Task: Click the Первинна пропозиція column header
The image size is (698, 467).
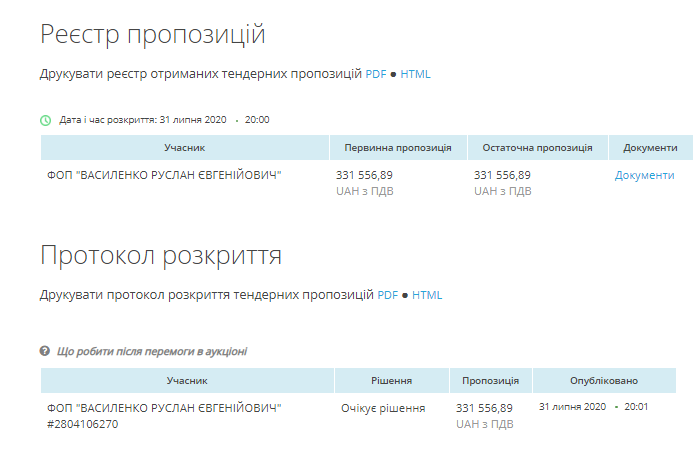Action: coord(398,148)
